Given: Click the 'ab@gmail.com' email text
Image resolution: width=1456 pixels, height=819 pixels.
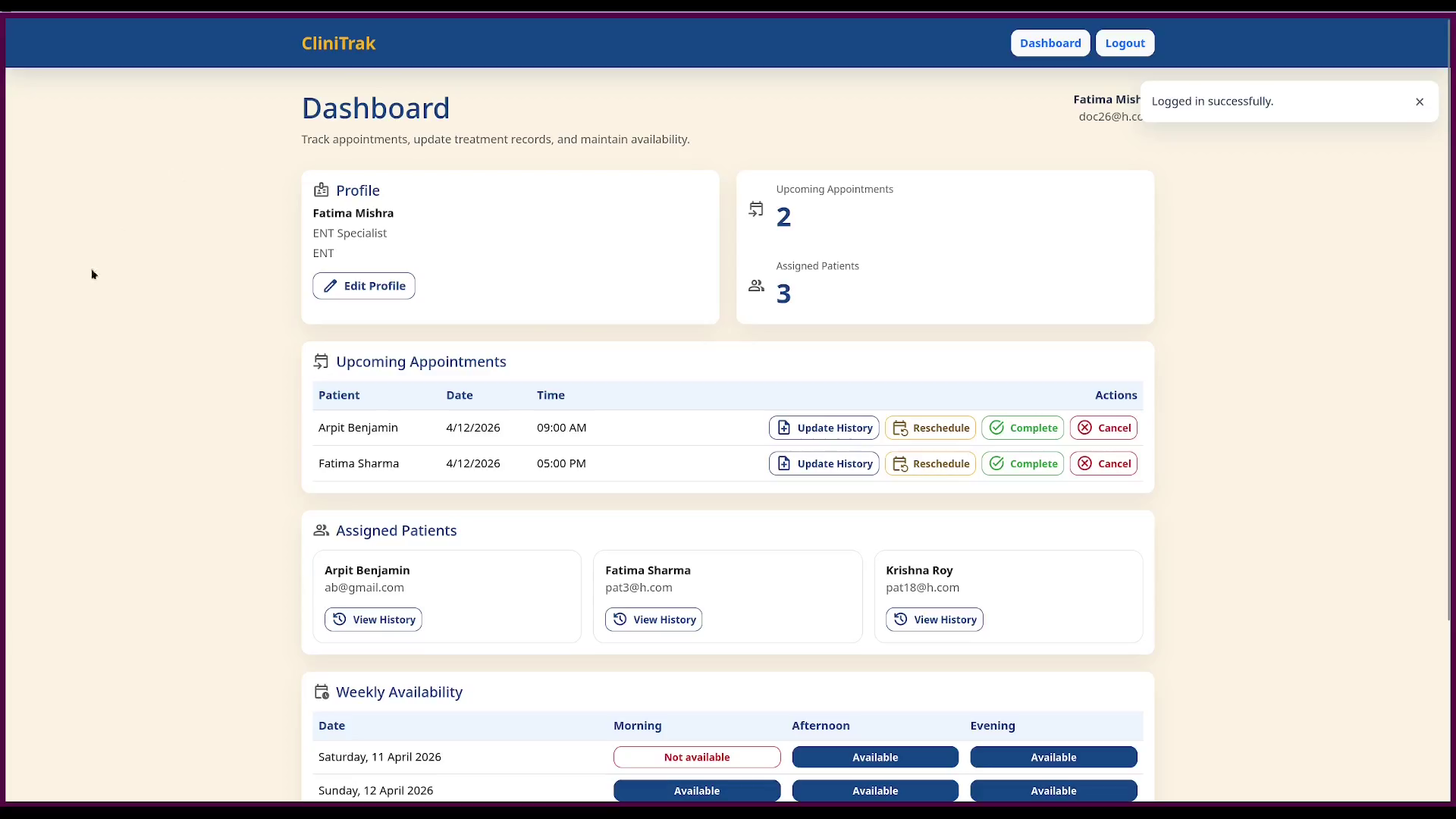Looking at the screenshot, I should tap(364, 588).
